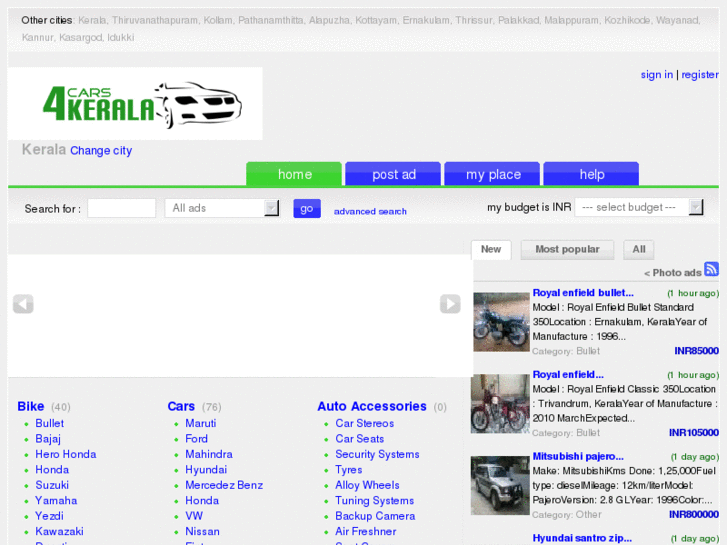Open the All ads category dropdown
The image size is (727, 545).
click(x=222, y=208)
